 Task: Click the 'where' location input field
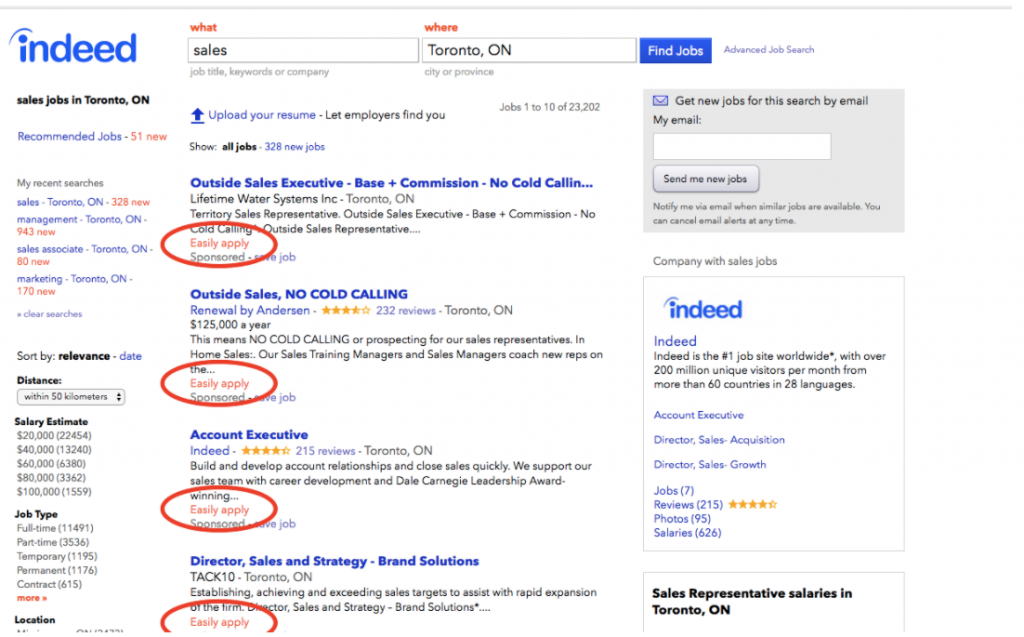point(529,50)
